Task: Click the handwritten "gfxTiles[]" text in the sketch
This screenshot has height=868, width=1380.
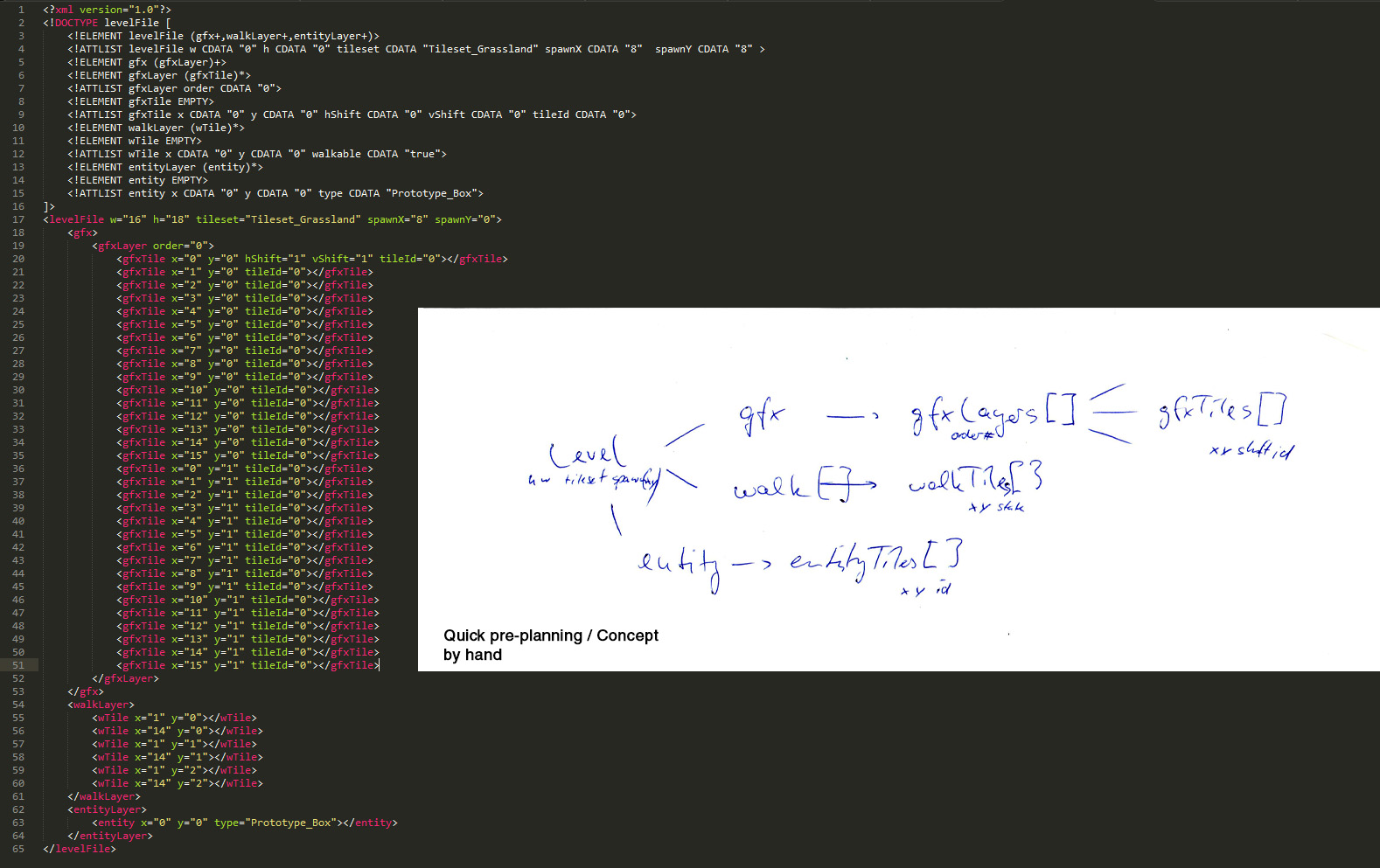Action: coord(1221,409)
